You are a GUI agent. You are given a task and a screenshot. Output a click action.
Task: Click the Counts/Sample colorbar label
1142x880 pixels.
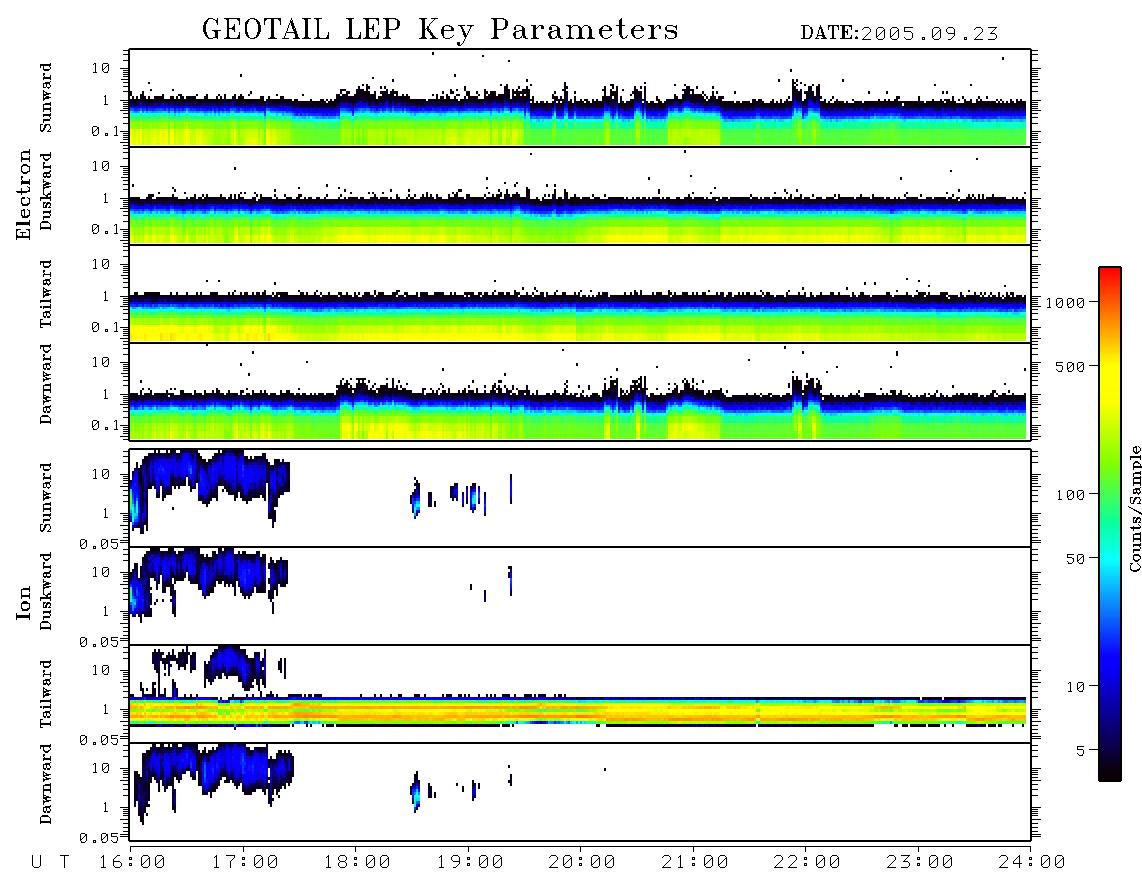coord(1134,508)
